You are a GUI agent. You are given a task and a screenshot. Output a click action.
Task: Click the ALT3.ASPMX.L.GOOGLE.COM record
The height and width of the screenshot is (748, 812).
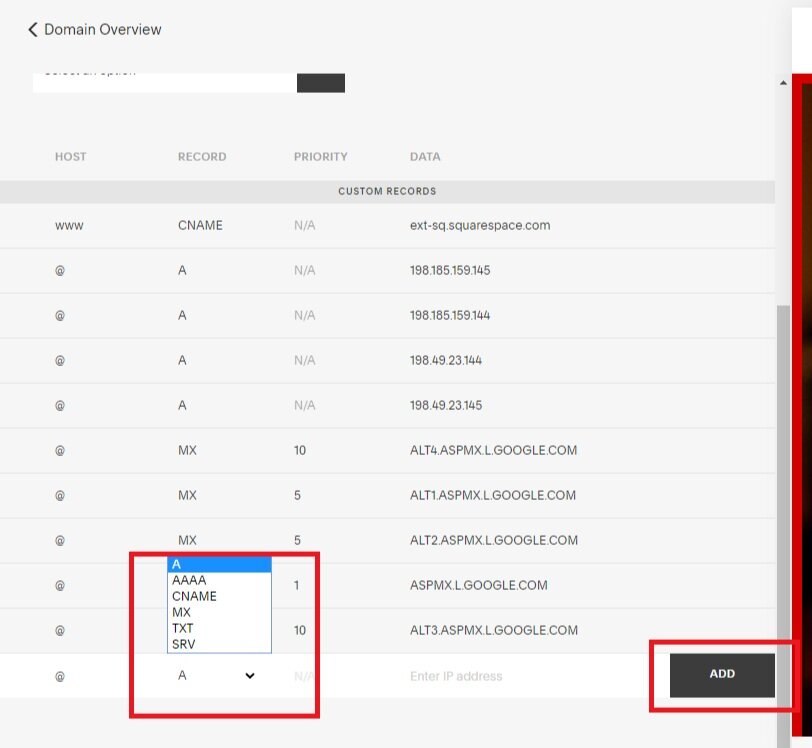tap(494, 630)
